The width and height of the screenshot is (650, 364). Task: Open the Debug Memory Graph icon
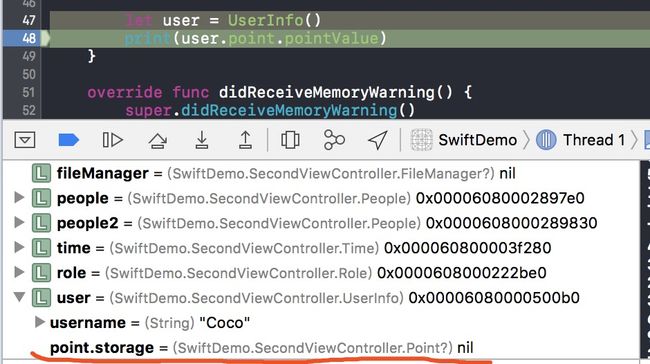pyautogui.click(x=334, y=140)
